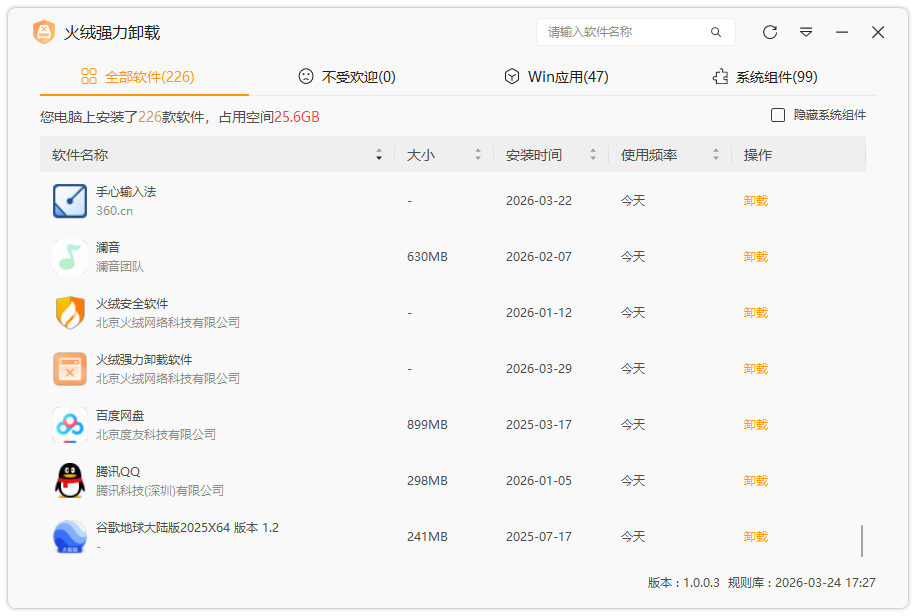The height and width of the screenshot is (616, 916).
Task: Click the 手心输入法 app icon
Action: pyautogui.click(x=70, y=201)
